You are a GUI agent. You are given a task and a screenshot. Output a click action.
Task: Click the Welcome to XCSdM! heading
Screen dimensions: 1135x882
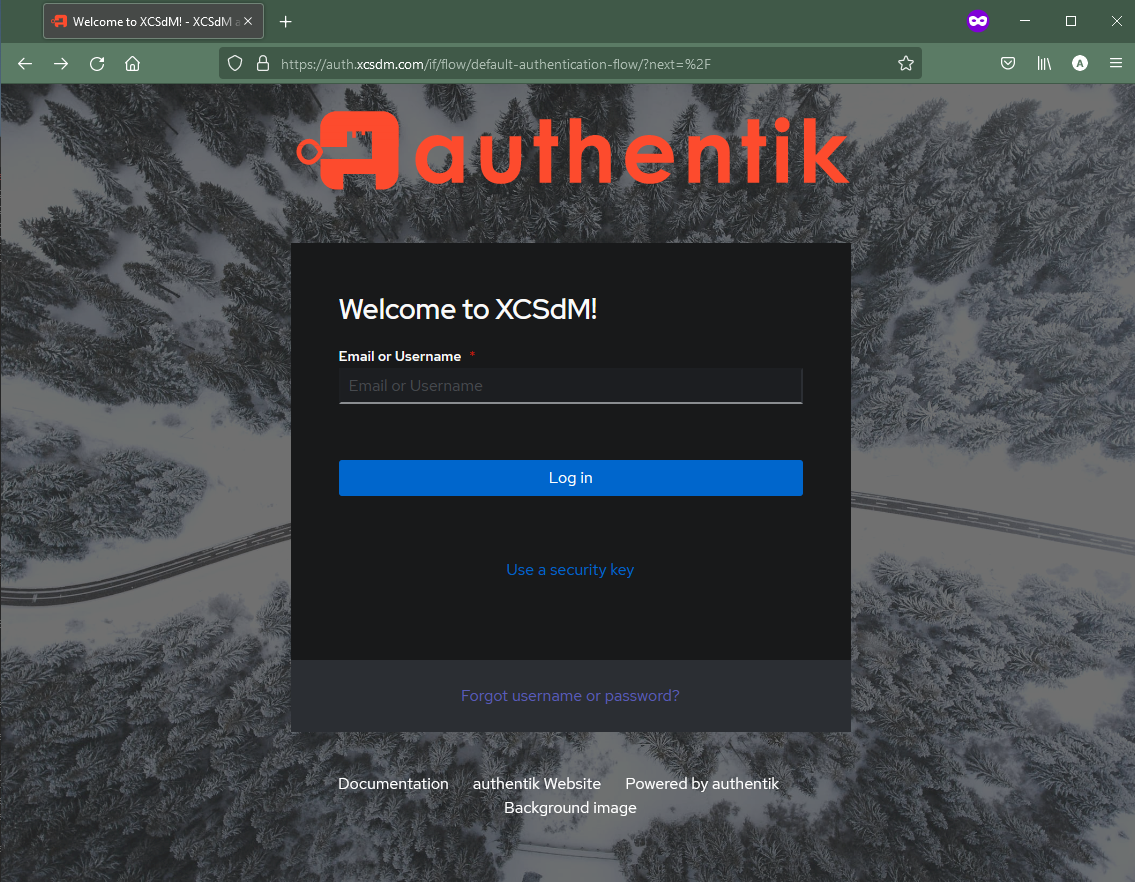tap(468, 309)
